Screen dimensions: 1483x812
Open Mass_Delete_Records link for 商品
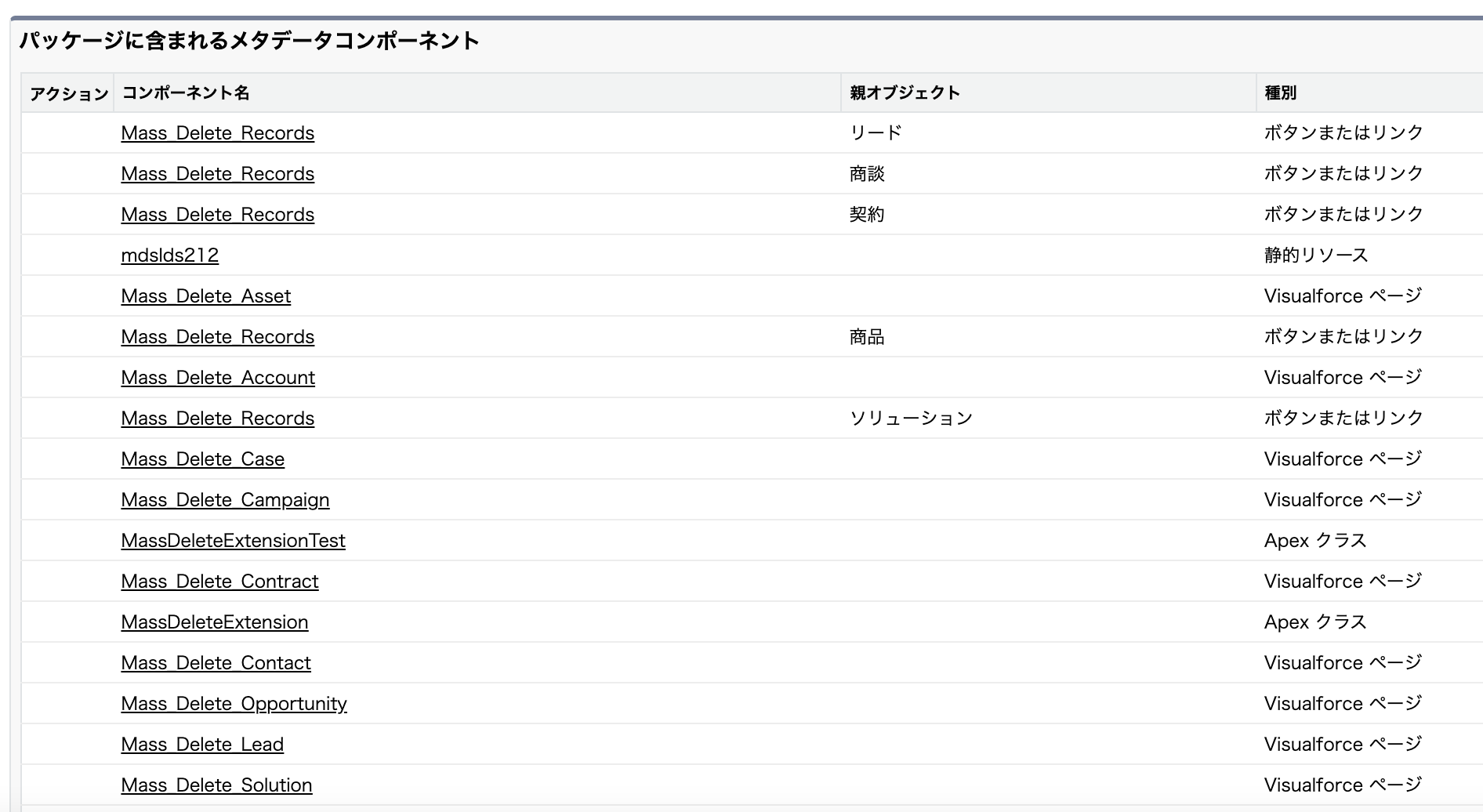point(218,337)
